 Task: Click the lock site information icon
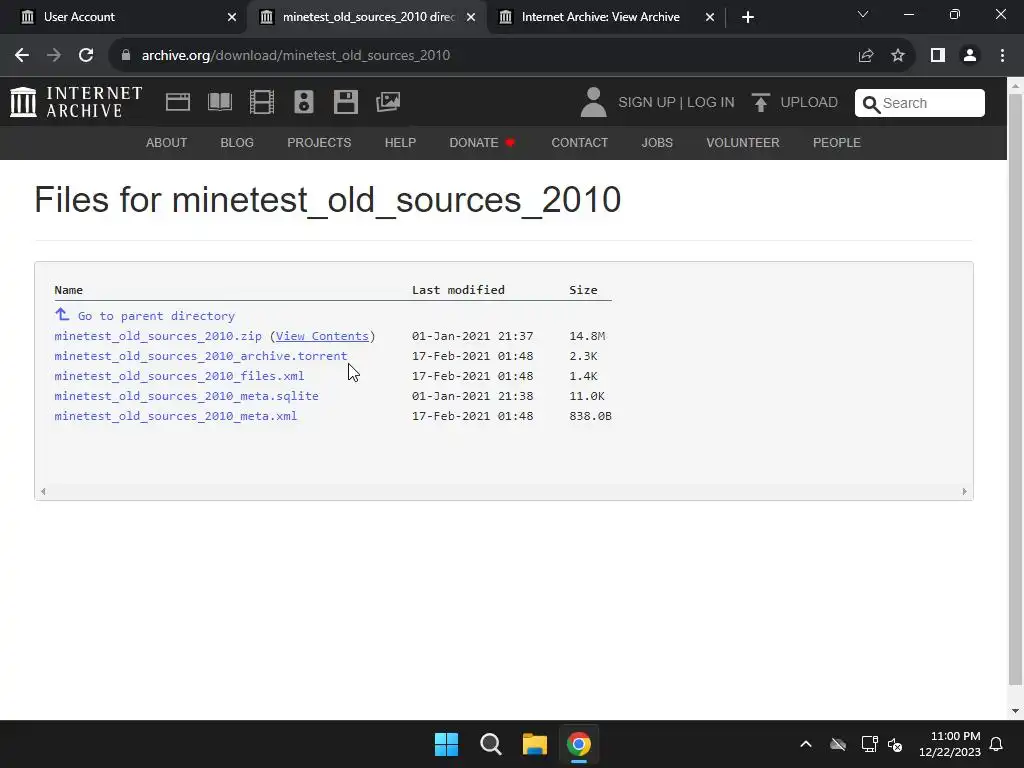[x=126, y=56]
